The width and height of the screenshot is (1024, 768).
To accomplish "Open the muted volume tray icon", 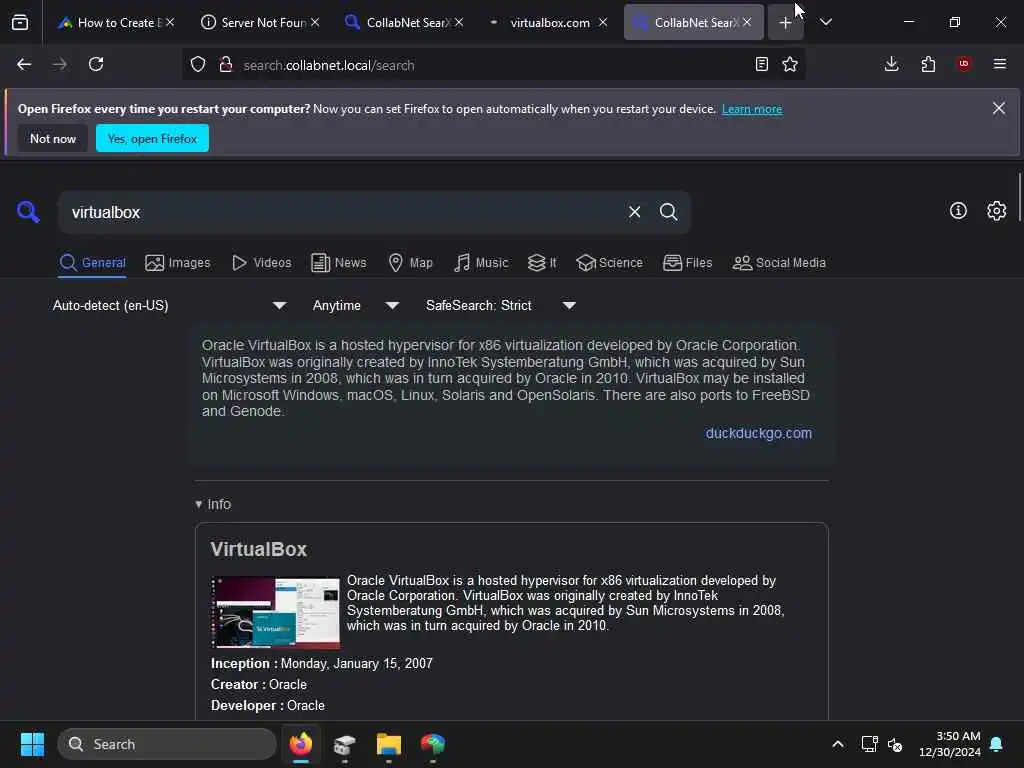I will (895, 744).
